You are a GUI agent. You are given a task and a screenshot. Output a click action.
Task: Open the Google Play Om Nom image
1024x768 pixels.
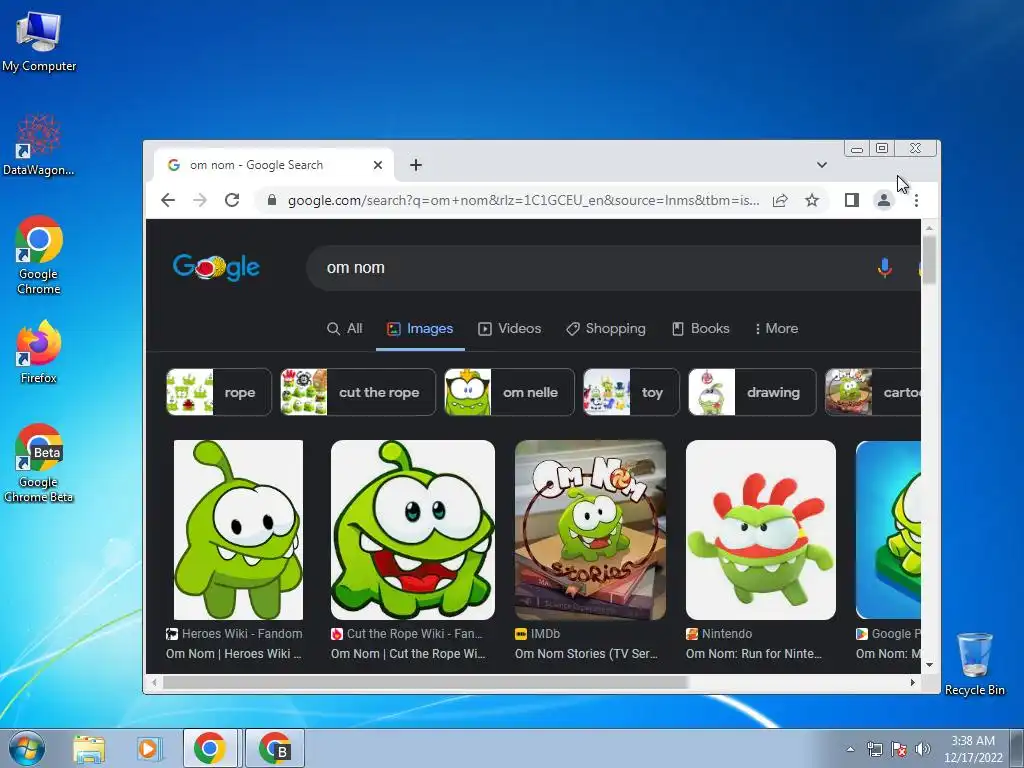(888, 530)
